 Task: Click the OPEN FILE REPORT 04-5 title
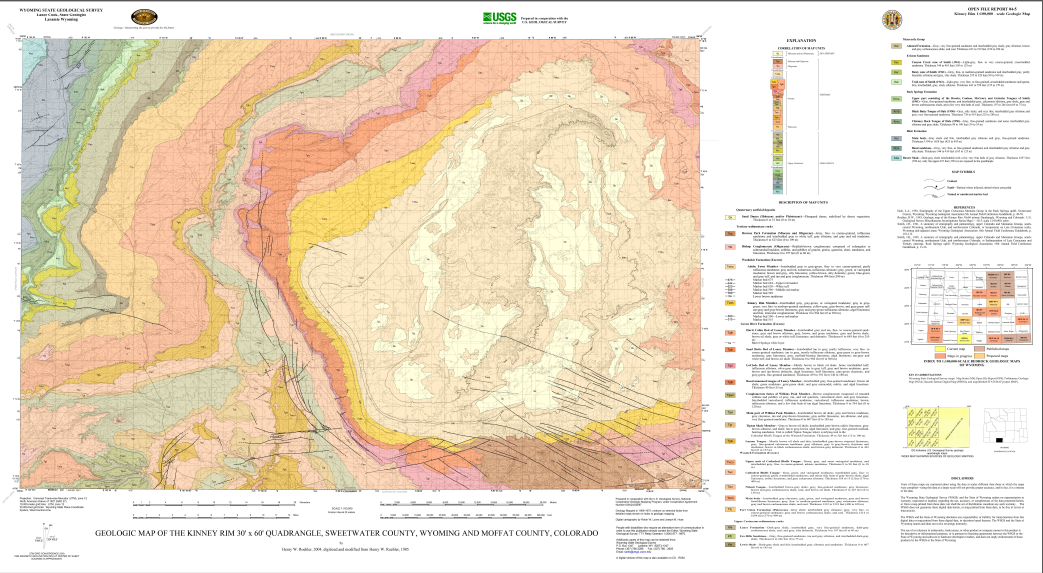976,9
